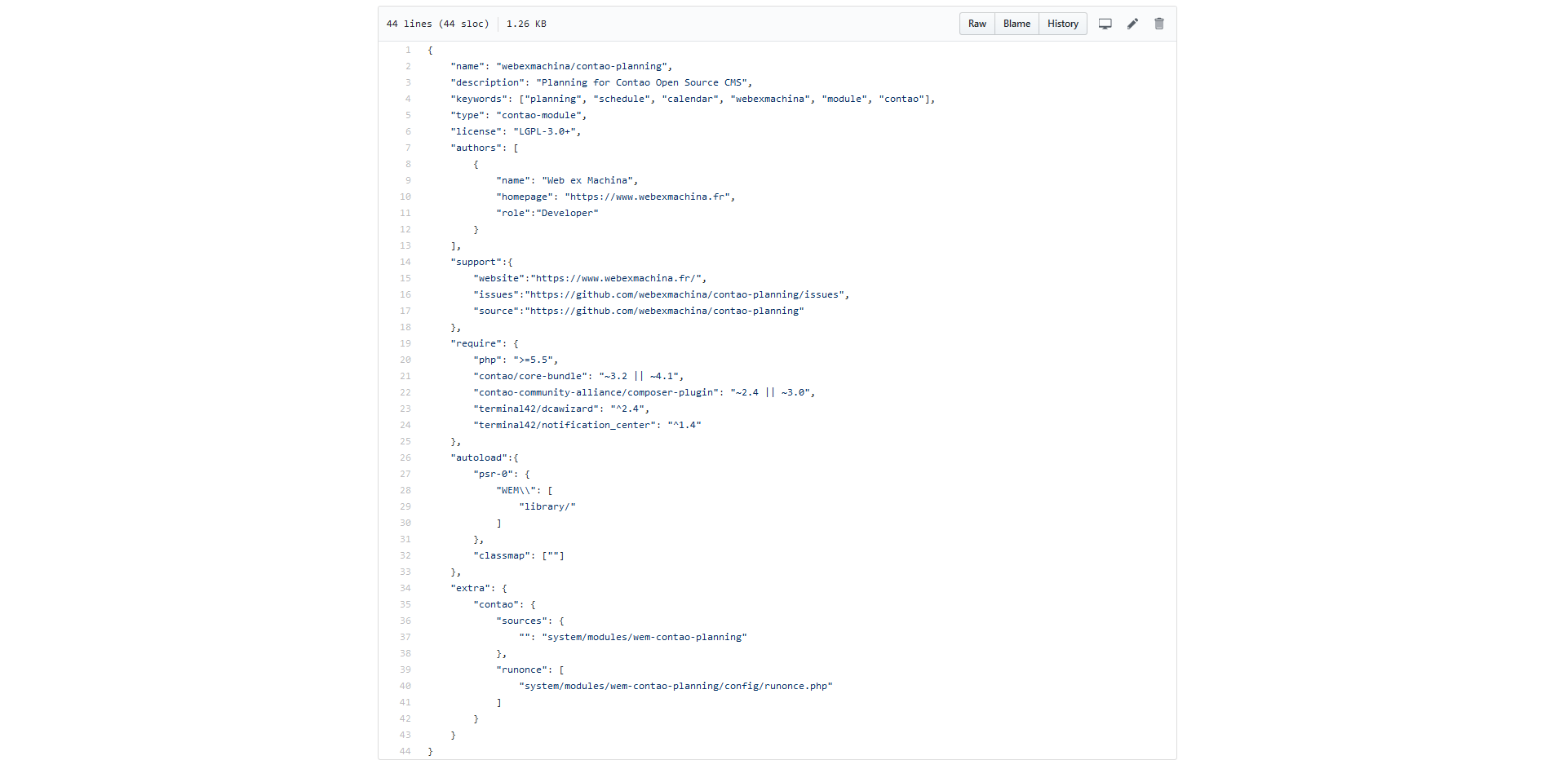Viewport: 1568px width, 769px height.
Task: Click the "44 lines (44 sloc)" file info
Action: [x=437, y=24]
